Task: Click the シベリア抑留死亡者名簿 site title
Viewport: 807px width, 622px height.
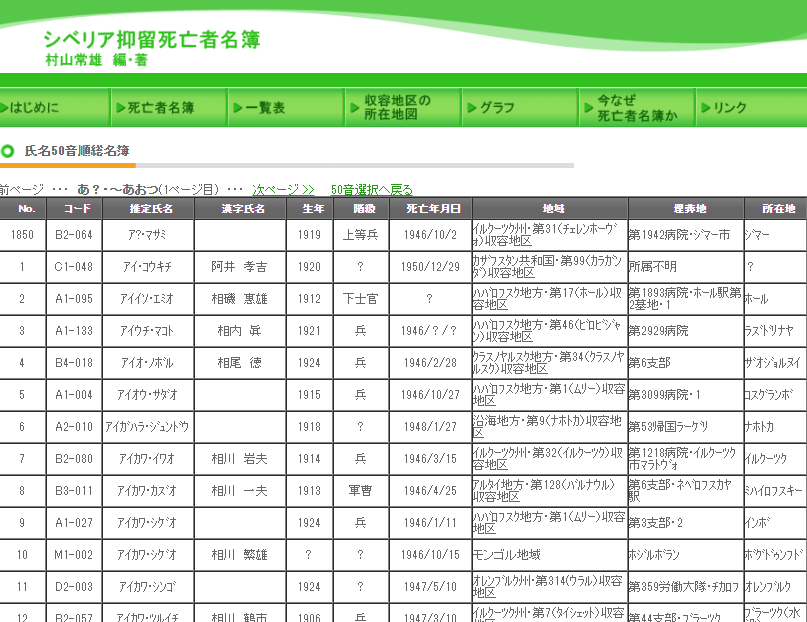Action: [152, 40]
